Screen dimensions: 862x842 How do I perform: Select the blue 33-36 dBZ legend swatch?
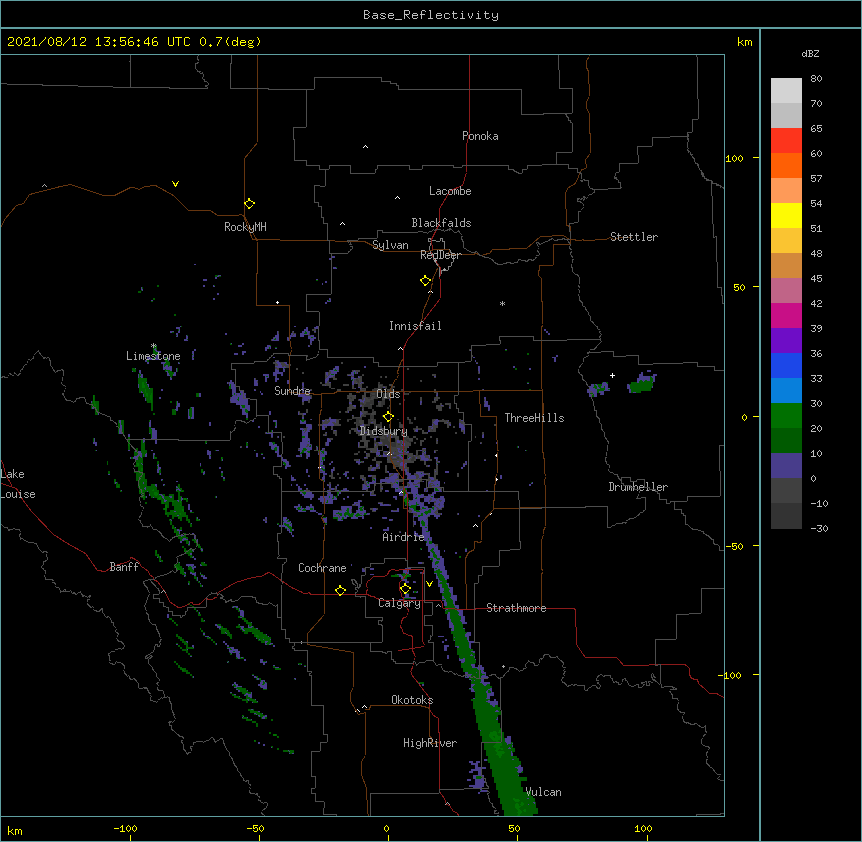(786, 365)
